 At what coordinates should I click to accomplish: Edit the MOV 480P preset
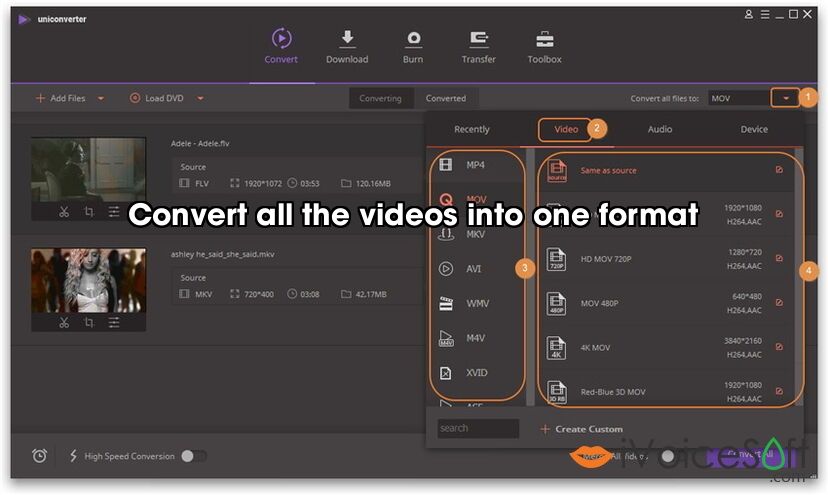tap(779, 303)
